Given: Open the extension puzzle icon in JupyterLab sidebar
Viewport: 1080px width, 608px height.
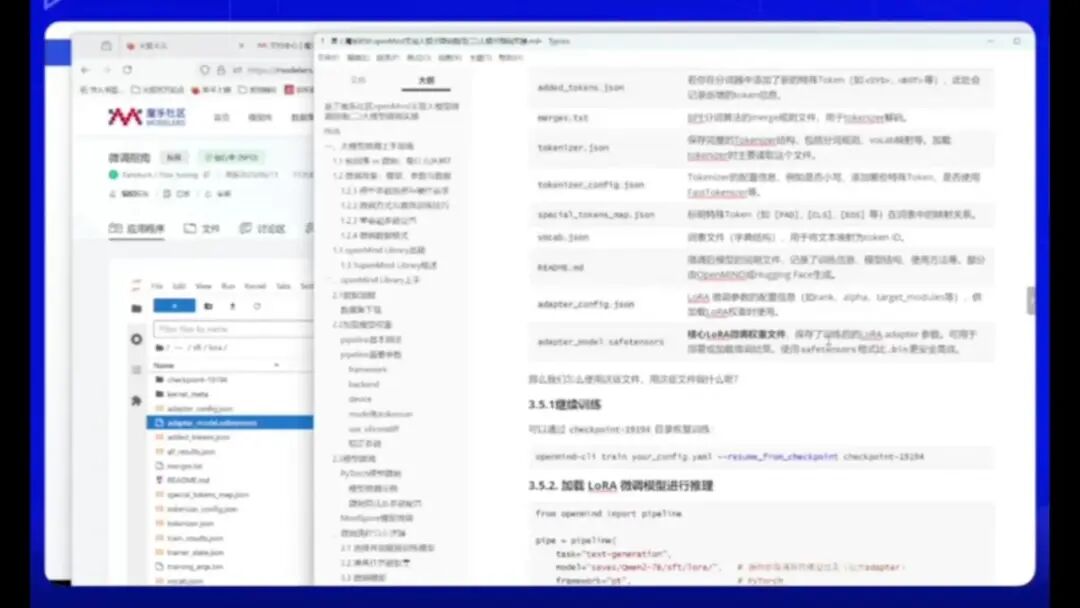Looking at the screenshot, I should click(x=136, y=401).
